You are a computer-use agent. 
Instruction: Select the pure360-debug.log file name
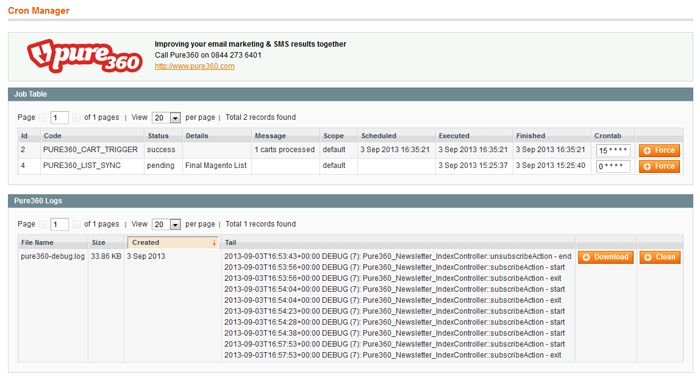point(53,256)
